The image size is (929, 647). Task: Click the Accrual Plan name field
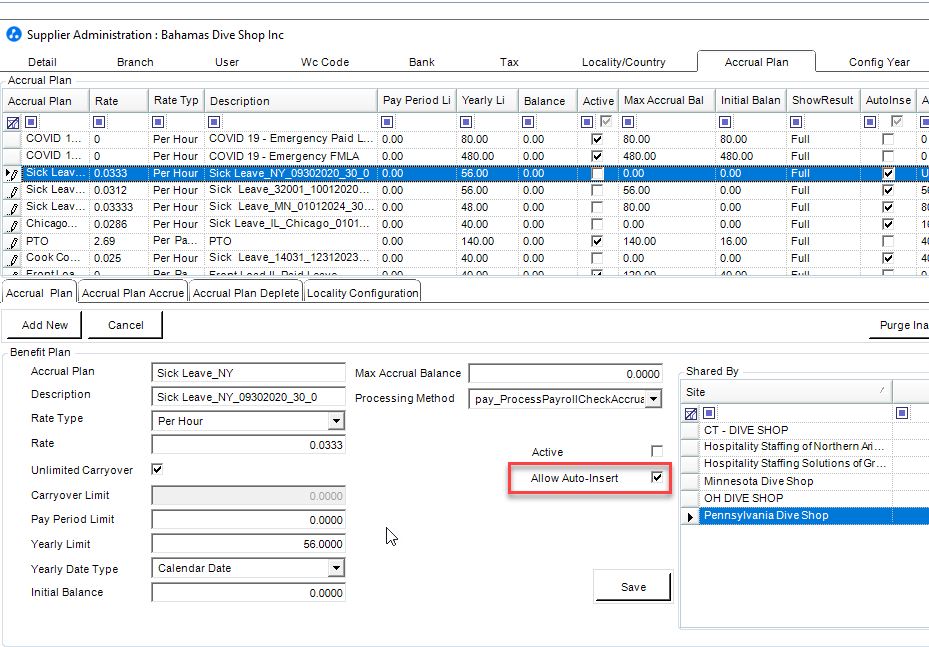click(x=248, y=373)
